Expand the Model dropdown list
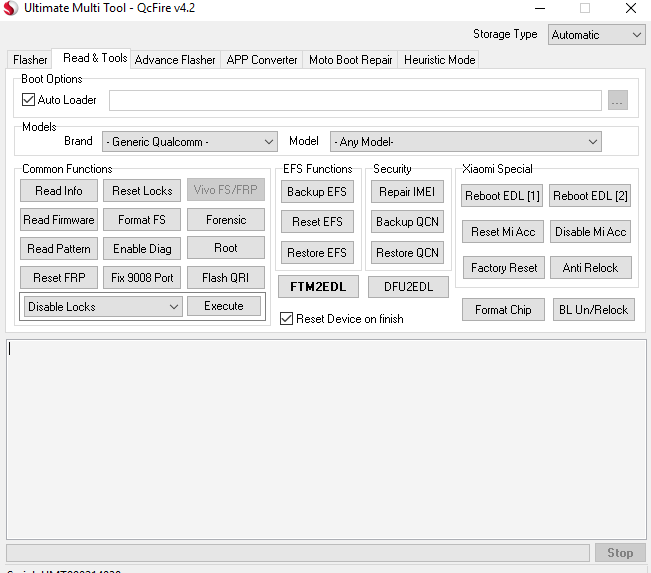The image size is (651, 573). tap(465, 142)
